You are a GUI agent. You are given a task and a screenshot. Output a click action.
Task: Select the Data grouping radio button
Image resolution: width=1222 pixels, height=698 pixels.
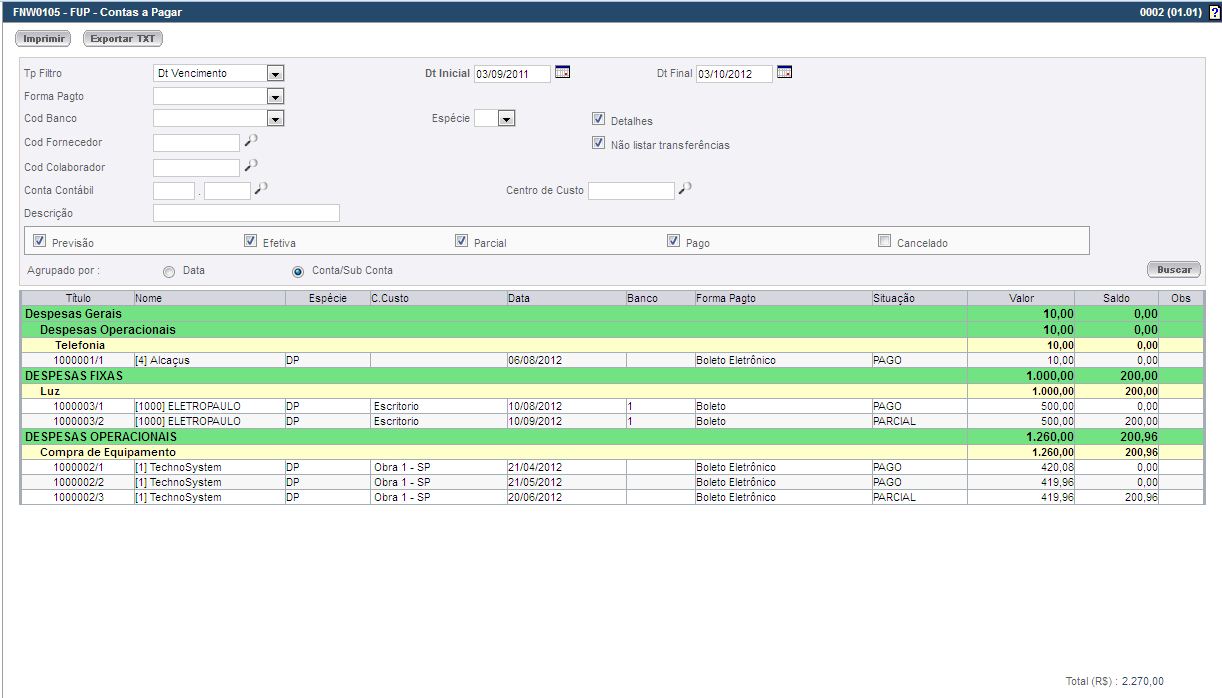pyautogui.click(x=167, y=270)
